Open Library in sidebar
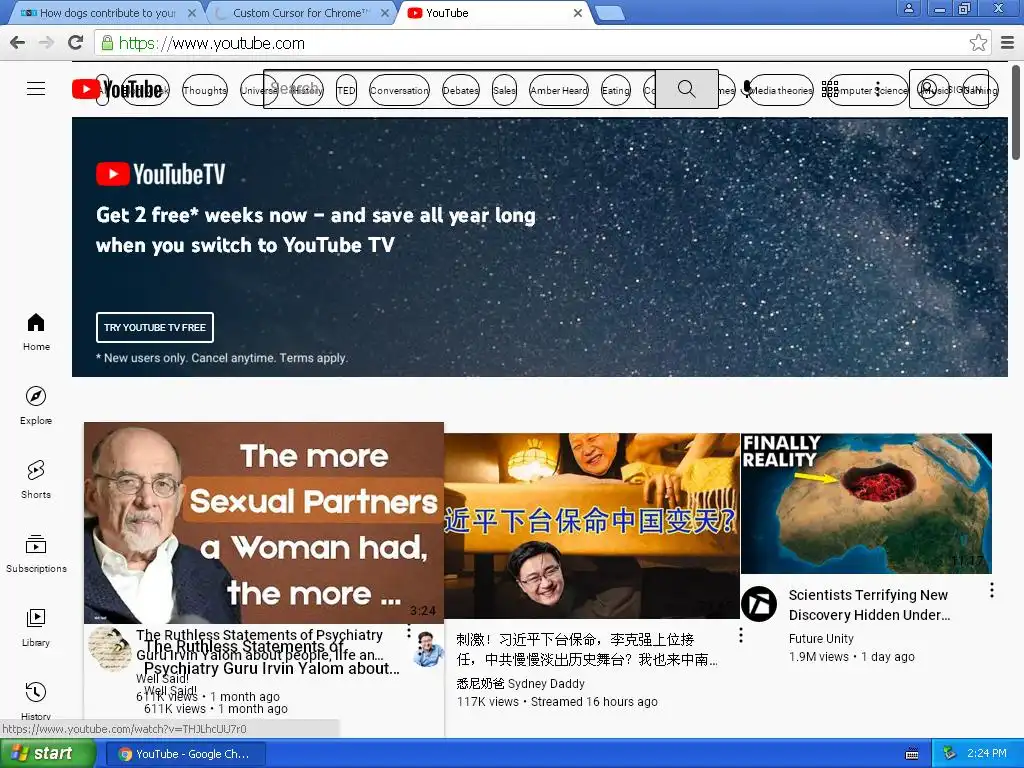Screen dimensions: 1024x768 coord(36,627)
